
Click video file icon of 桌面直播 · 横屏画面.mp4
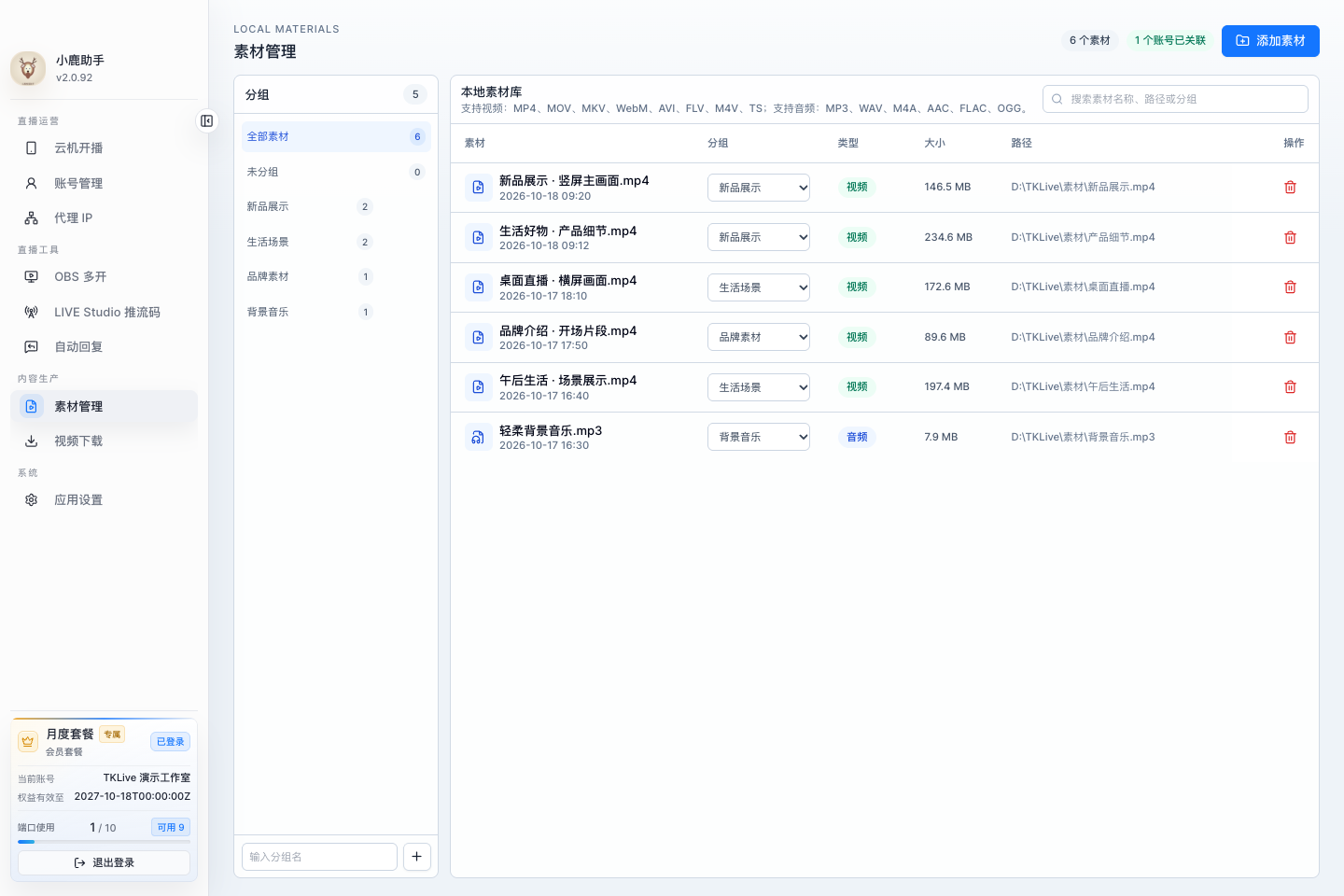pyautogui.click(x=478, y=287)
